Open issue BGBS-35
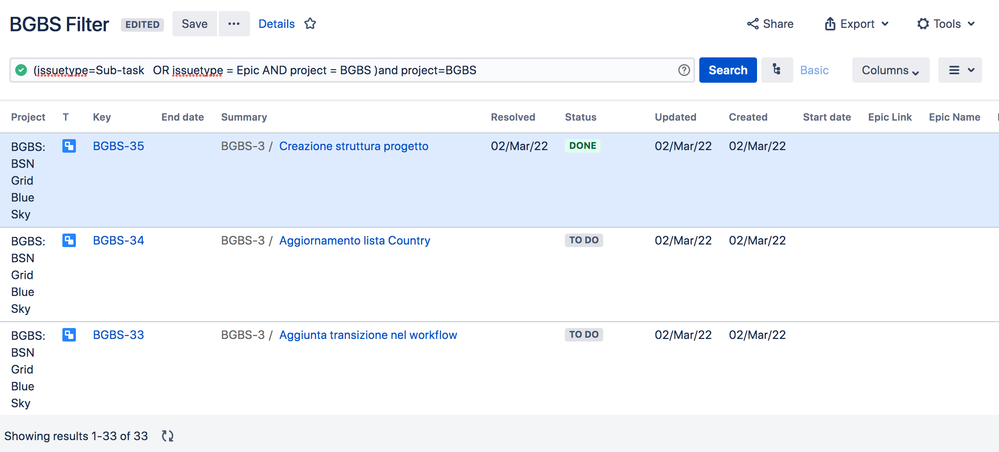999x452 pixels. click(119, 146)
